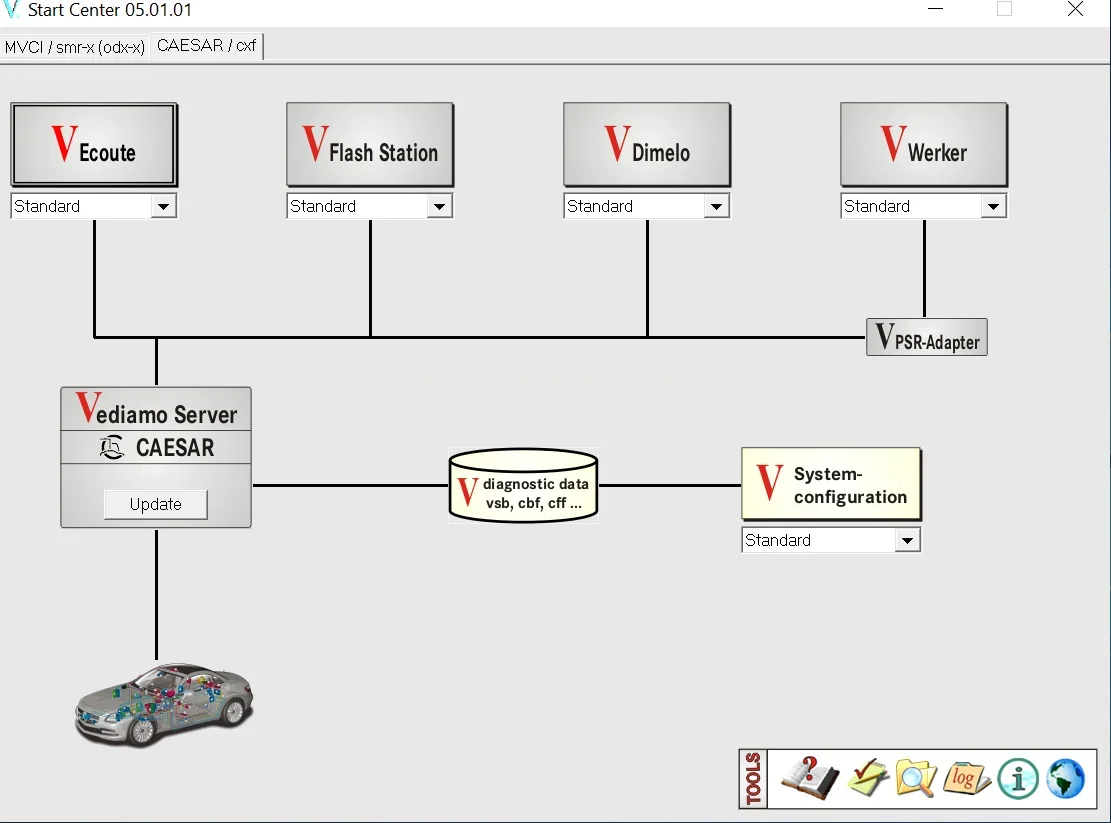The height and width of the screenshot is (823, 1111).
Task: Open the Dimelo application
Action: 647,144
